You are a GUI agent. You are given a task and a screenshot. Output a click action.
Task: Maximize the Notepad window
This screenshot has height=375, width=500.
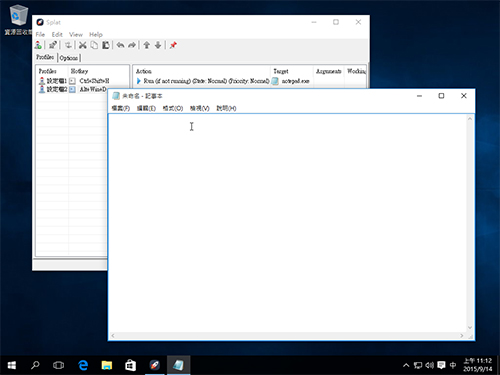441,96
